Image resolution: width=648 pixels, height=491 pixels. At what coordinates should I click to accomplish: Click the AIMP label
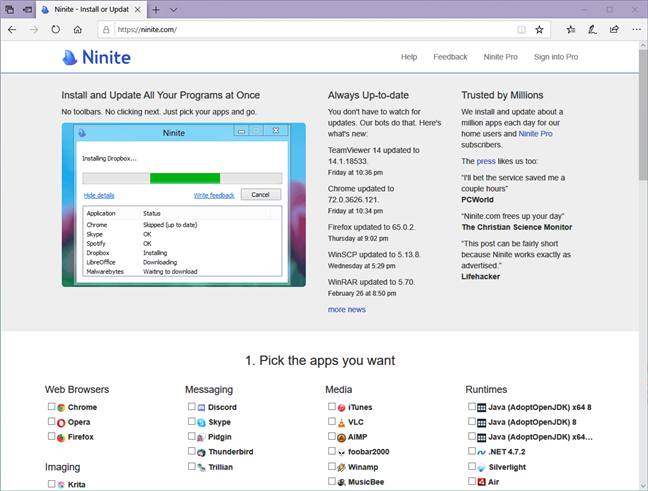(358, 437)
